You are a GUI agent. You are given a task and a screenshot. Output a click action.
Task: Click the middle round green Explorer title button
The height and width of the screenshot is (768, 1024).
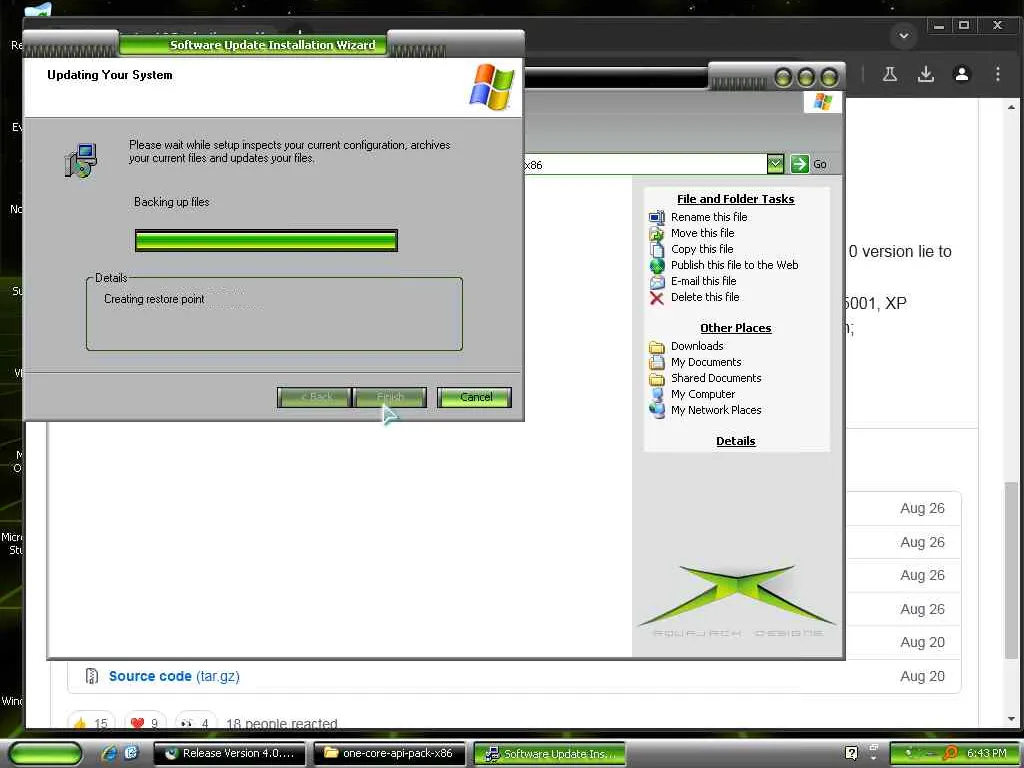[x=806, y=78]
